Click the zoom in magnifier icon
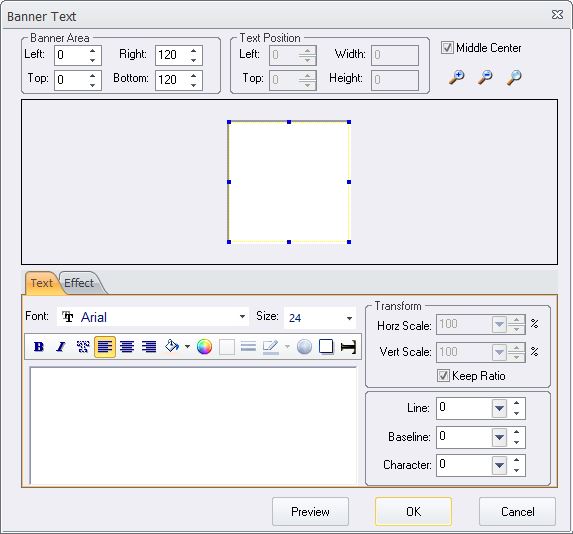 tap(456, 77)
